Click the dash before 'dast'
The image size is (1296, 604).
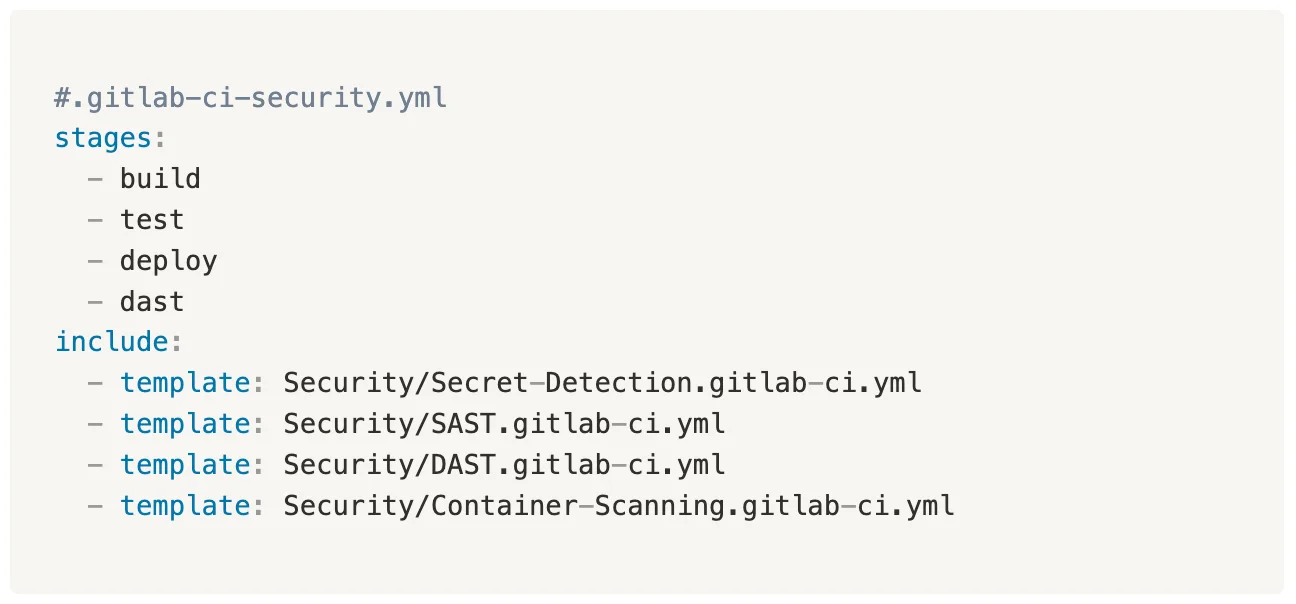tap(95, 302)
